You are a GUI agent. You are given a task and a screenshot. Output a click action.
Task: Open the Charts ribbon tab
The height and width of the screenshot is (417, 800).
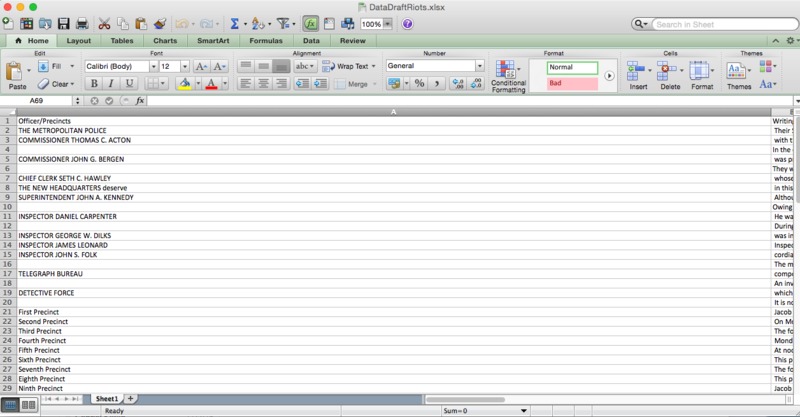pos(165,41)
